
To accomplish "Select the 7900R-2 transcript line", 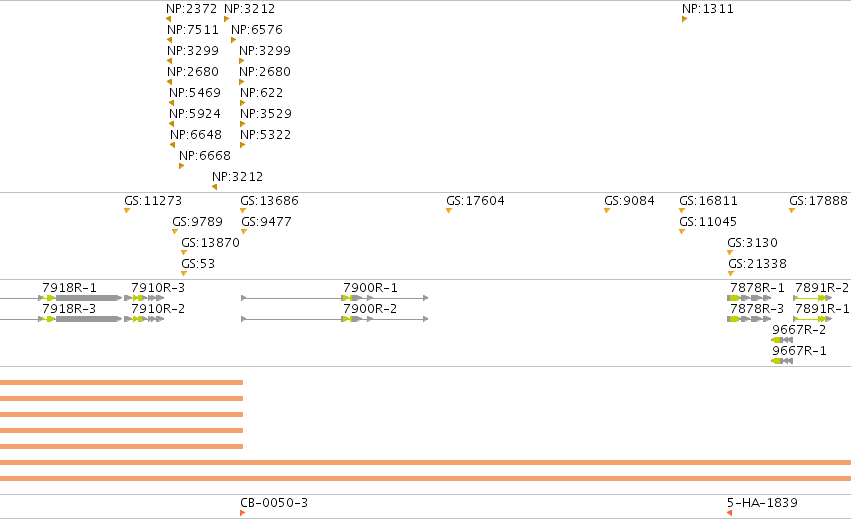I will click(335, 319).
